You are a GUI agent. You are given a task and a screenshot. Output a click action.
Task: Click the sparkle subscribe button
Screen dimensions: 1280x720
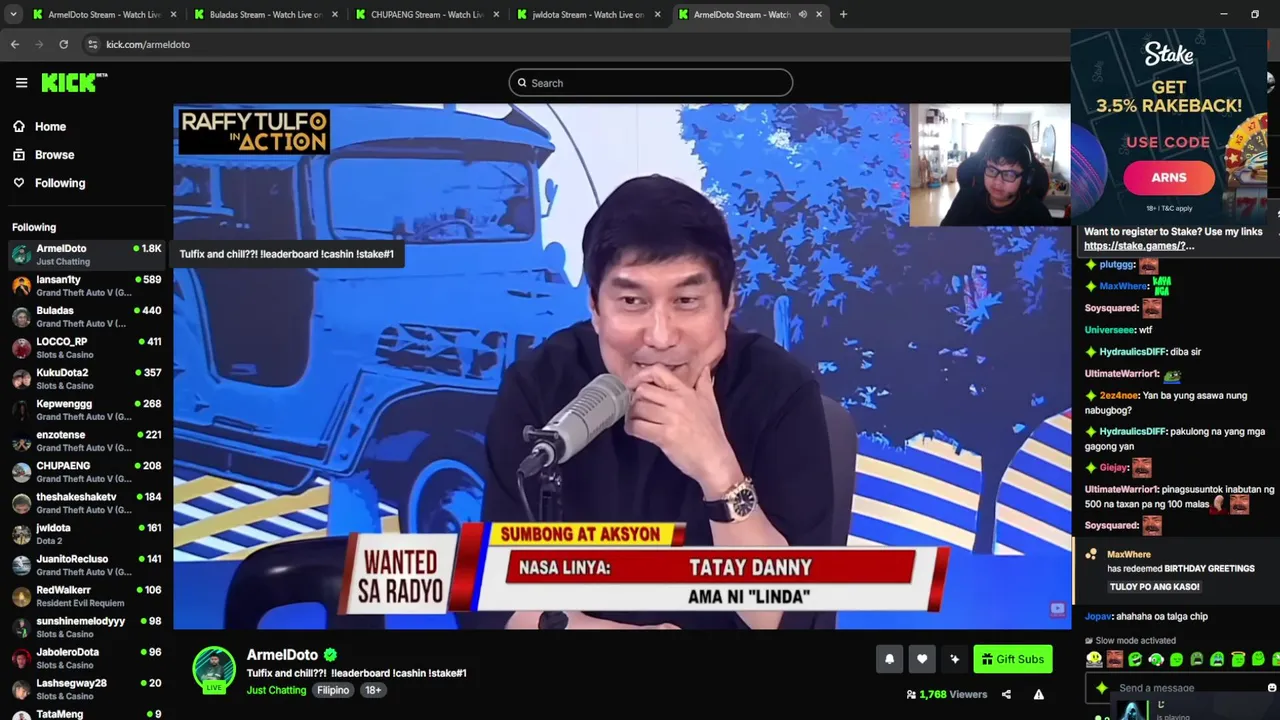[x=955, y=659]
